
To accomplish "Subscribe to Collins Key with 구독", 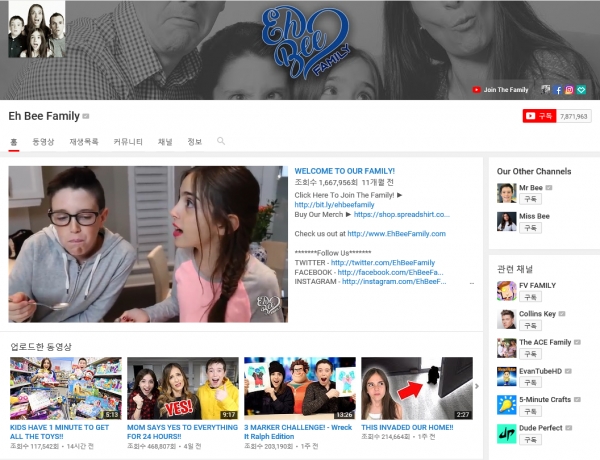I will point(530,326).
